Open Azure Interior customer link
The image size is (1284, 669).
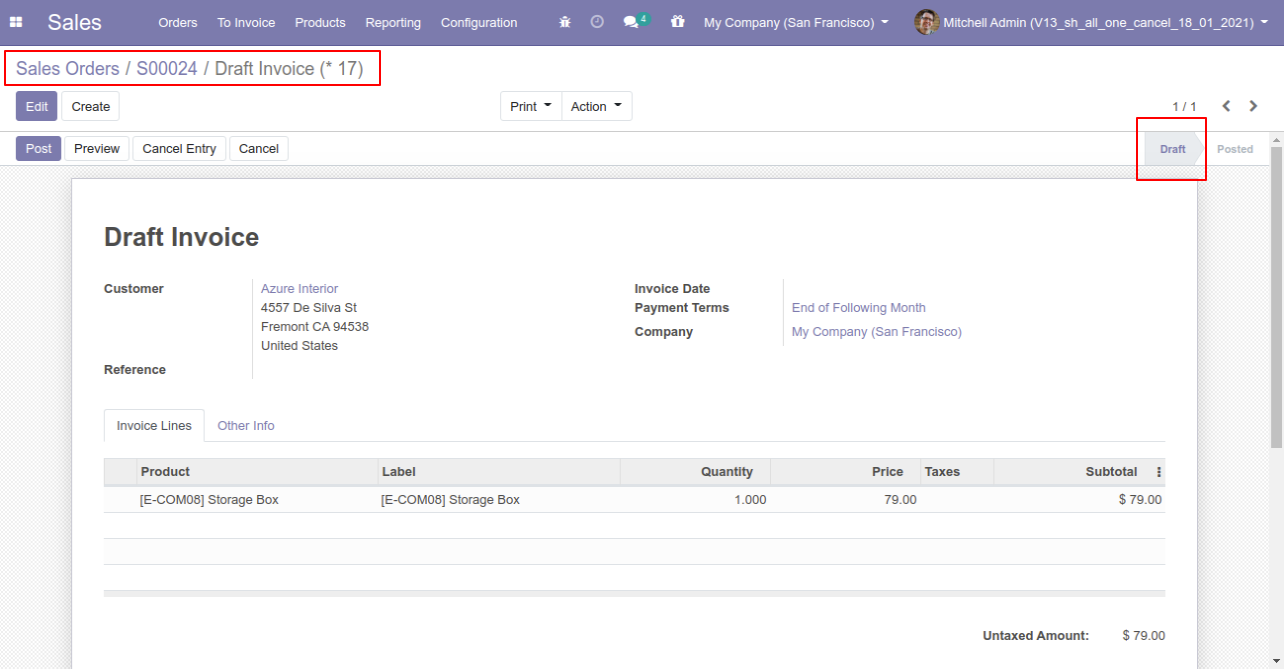(299, 289)
